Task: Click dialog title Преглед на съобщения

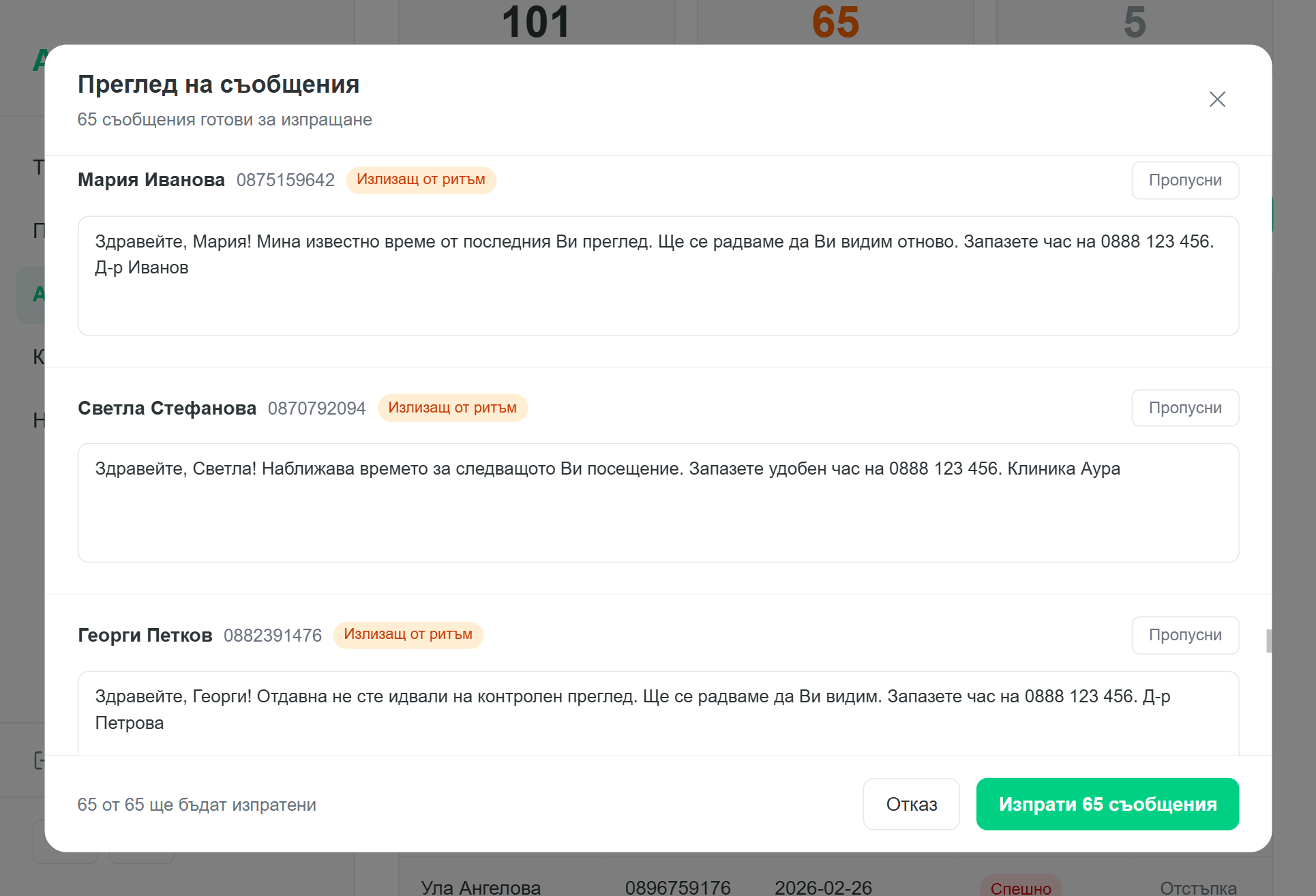Action: tap(218, 85)
